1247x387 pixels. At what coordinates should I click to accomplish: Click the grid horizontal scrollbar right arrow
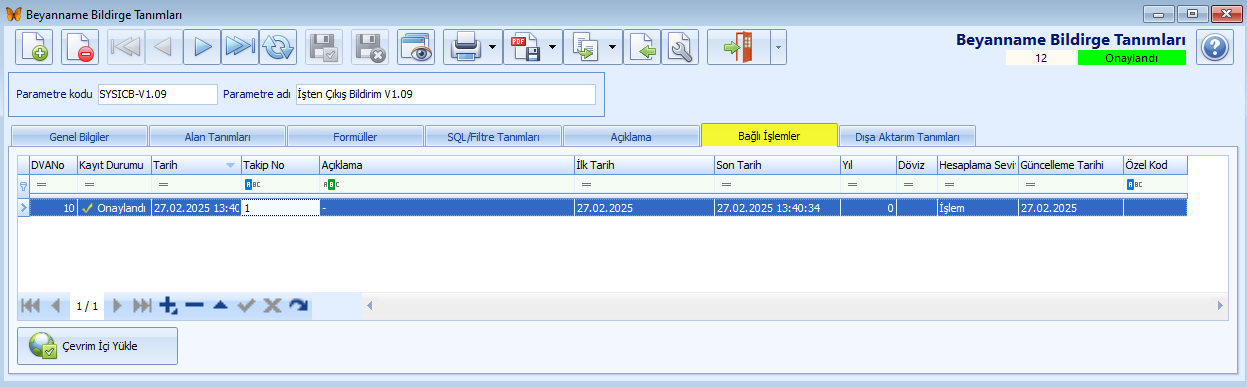[1219, 306]
